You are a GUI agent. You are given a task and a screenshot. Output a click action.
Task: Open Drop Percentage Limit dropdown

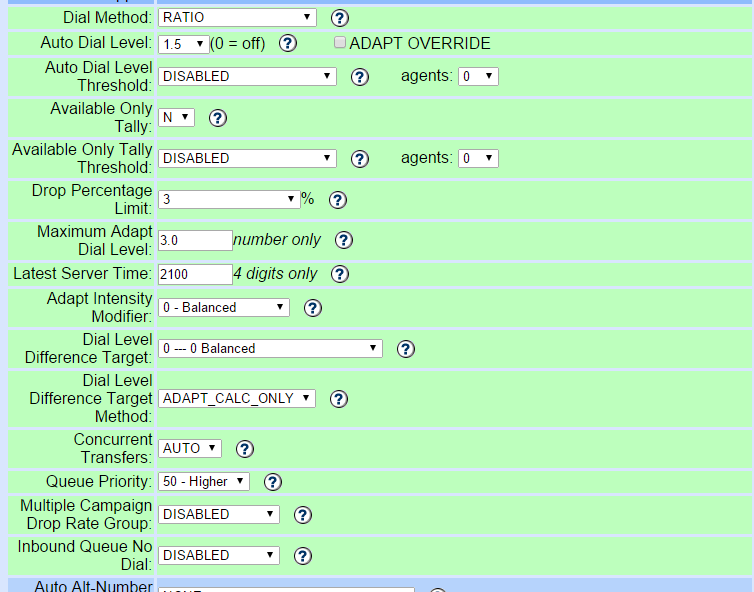tap(229, 200)
